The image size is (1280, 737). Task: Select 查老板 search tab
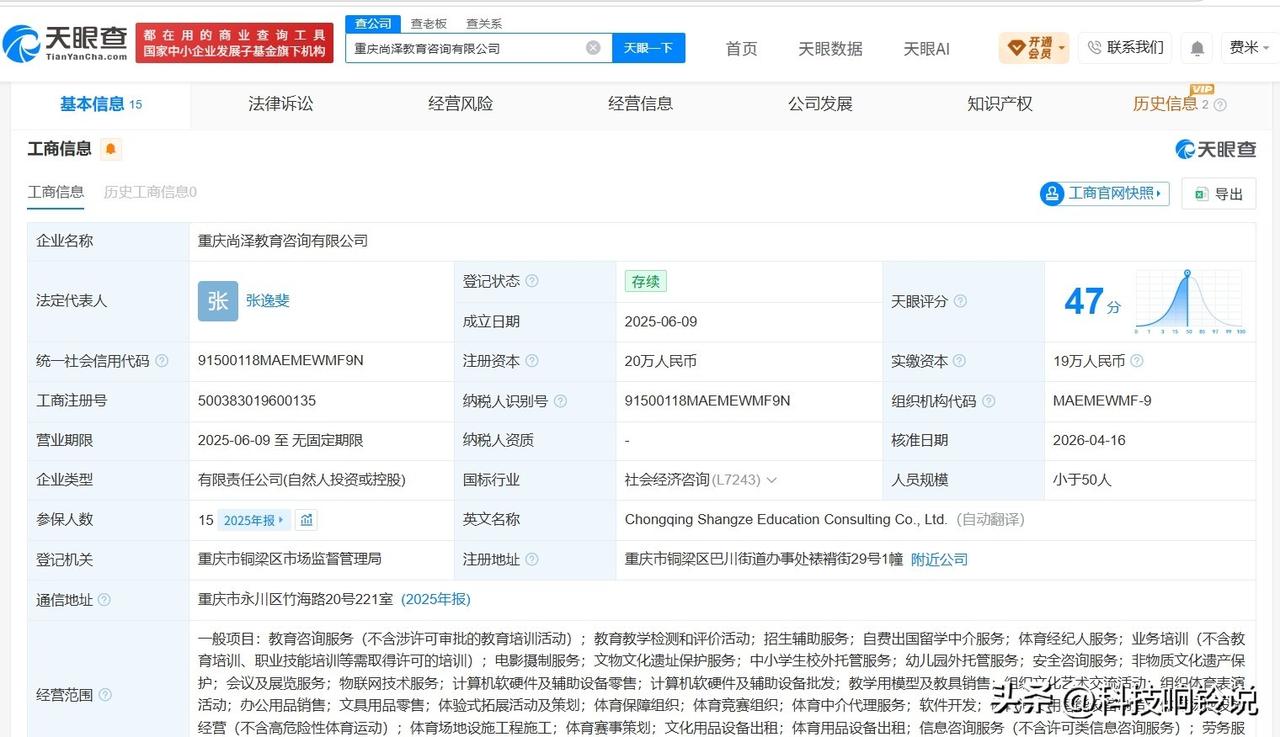point(429,23)
